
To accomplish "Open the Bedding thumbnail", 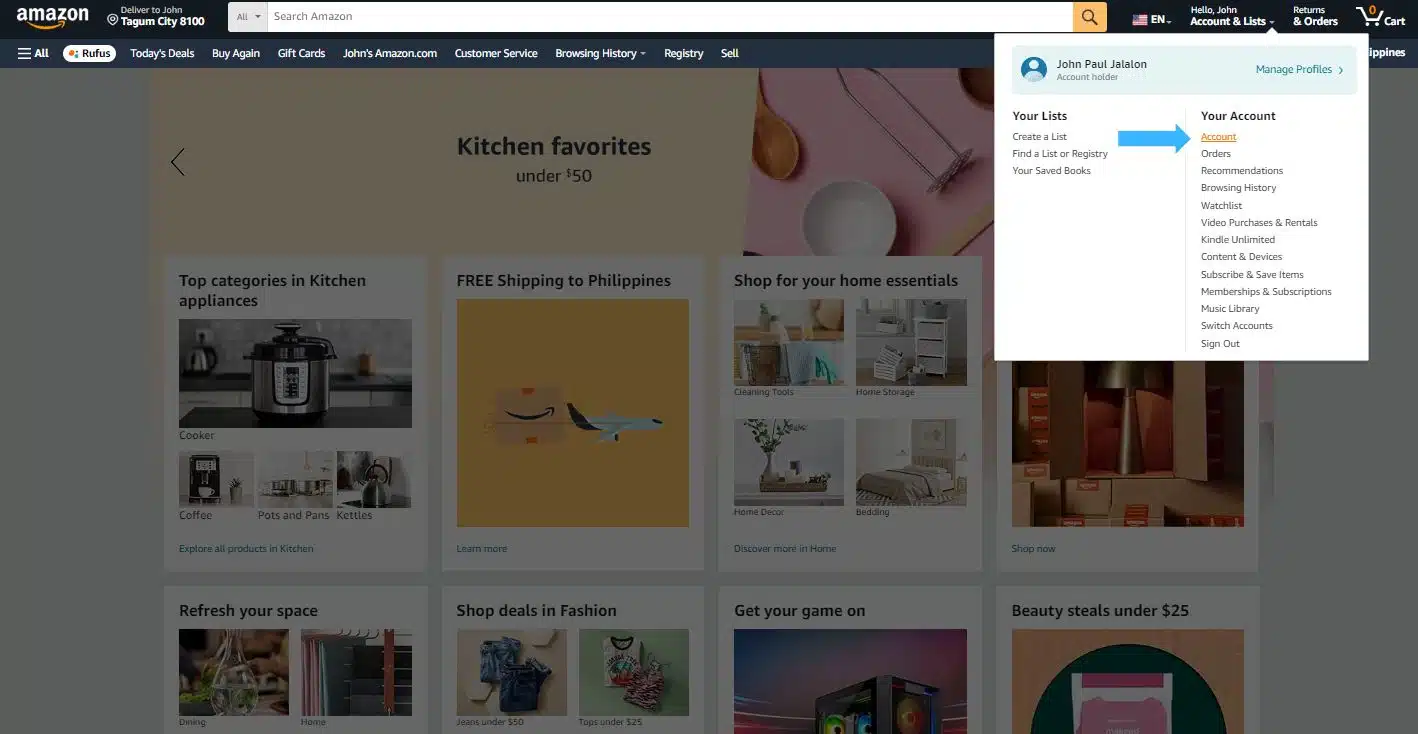I will [x=911, y=462].
